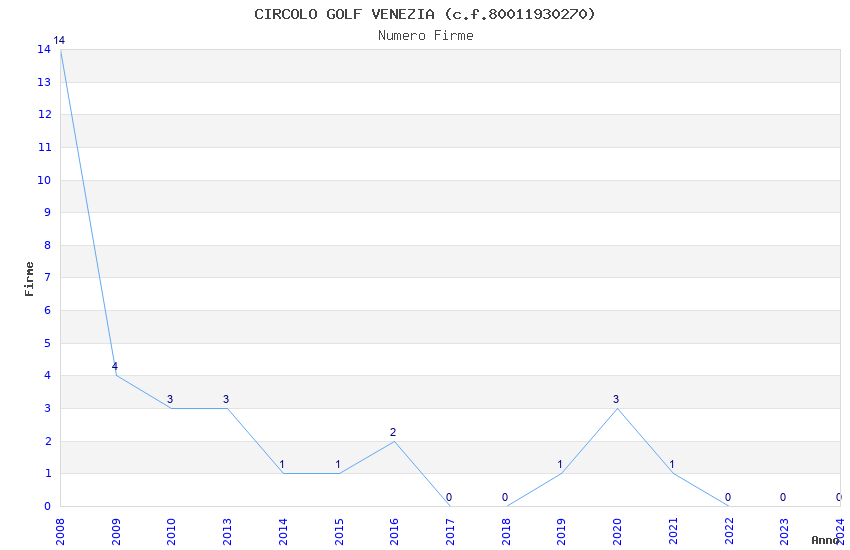The width and height of the screenshot is (850, 550).
Task: Click data point label 1 for 2014
Action: coord(282,464)
